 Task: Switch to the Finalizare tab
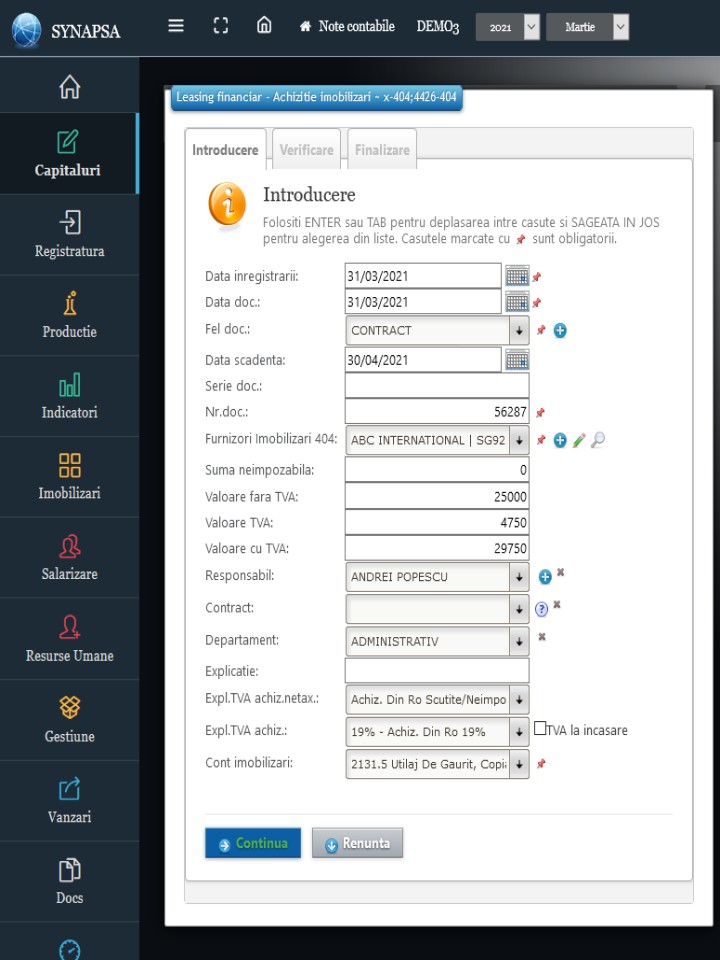coord(382,149)
